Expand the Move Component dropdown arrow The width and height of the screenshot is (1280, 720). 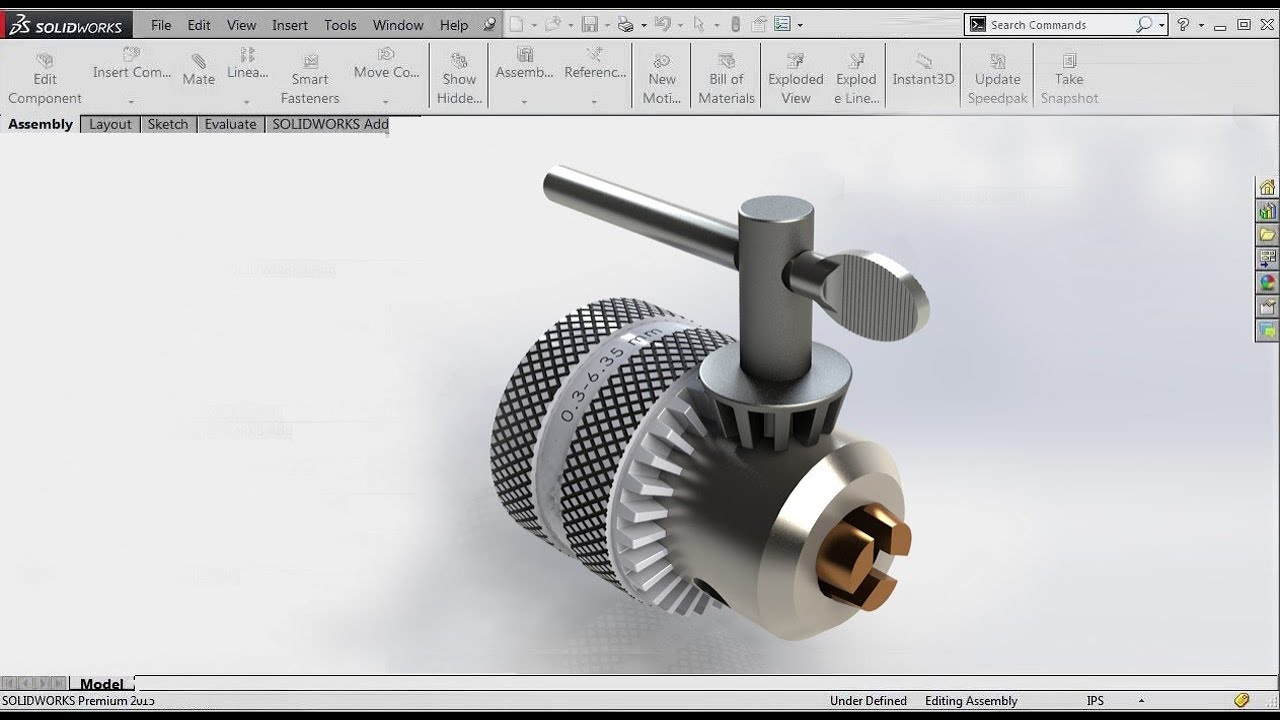(x=386, y=101)
